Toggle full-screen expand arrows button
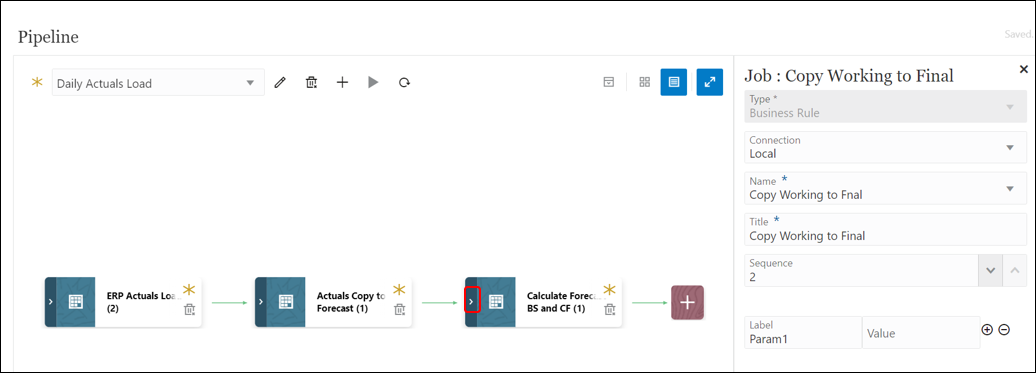The width and height of the screenshot is (1036, 373). [x=710, y=82]
